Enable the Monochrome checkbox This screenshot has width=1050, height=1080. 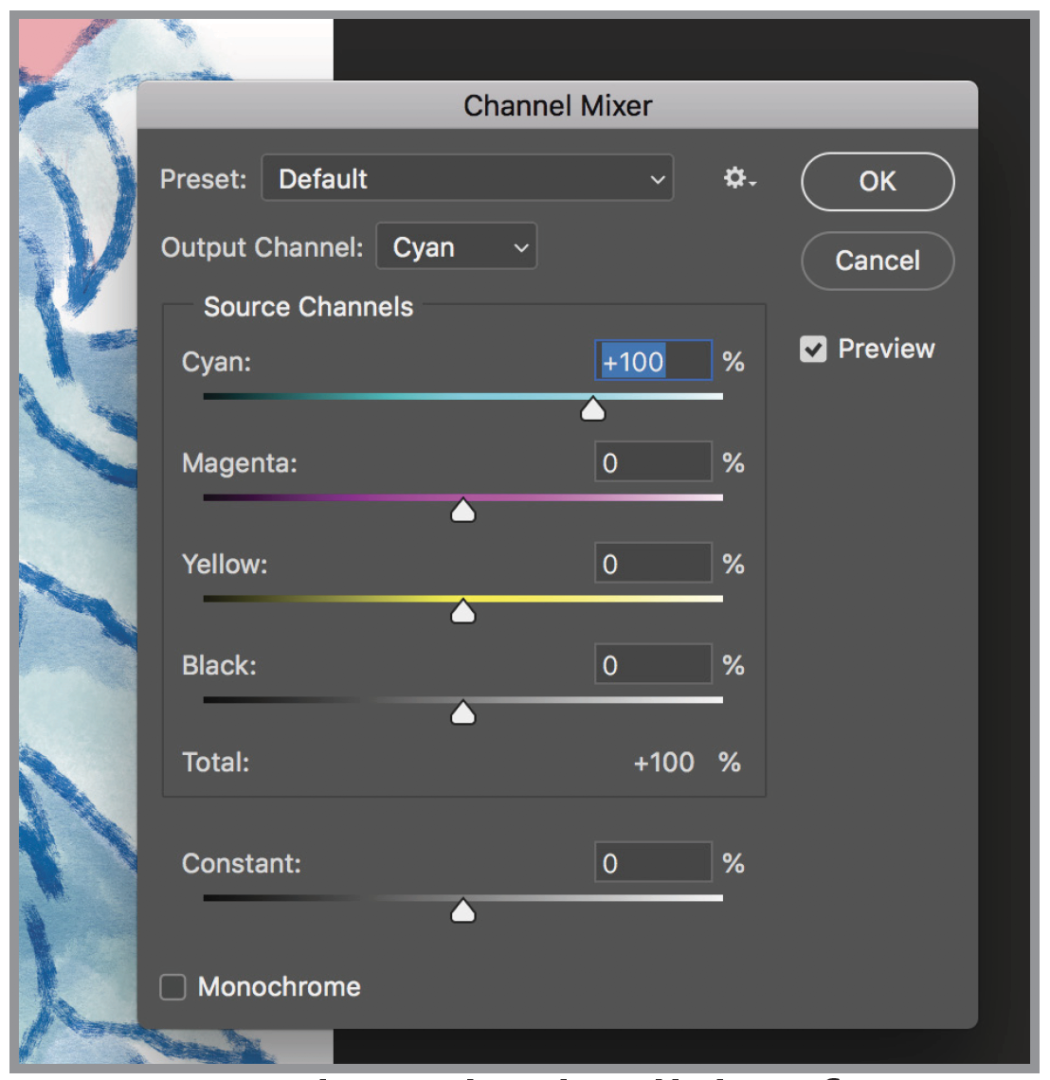[x=173, y=988]
